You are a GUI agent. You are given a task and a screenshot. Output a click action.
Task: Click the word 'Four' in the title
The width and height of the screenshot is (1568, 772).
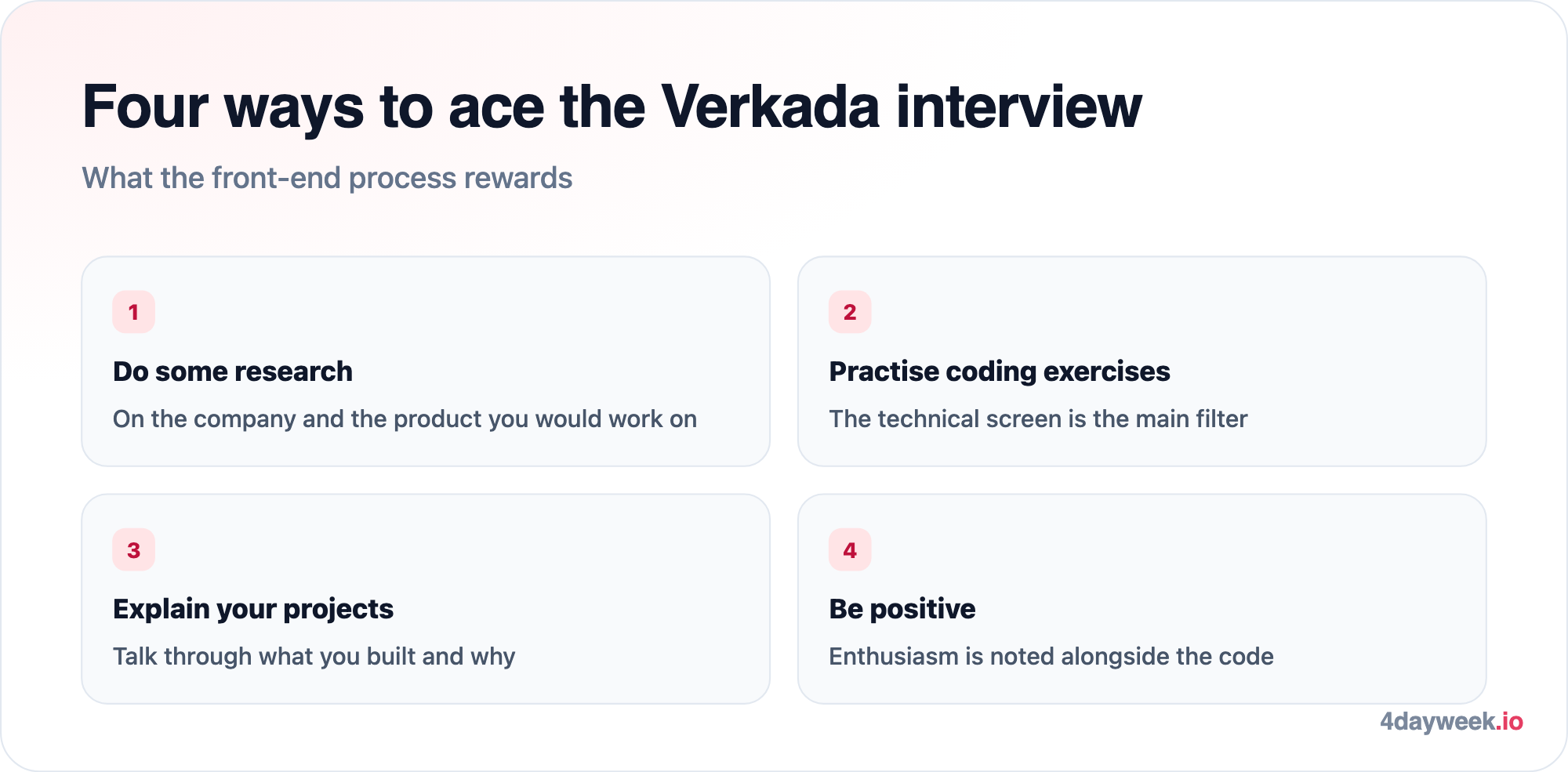146,106
